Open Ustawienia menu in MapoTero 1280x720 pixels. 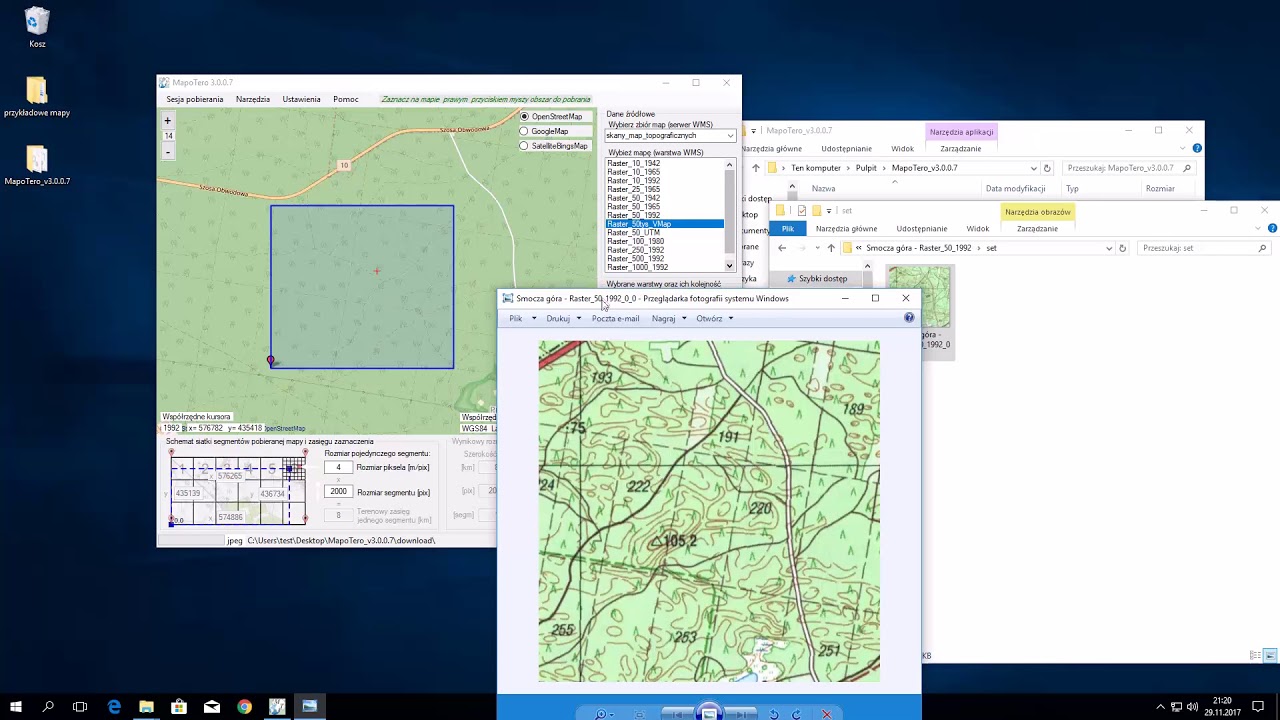tap(301, 99)
